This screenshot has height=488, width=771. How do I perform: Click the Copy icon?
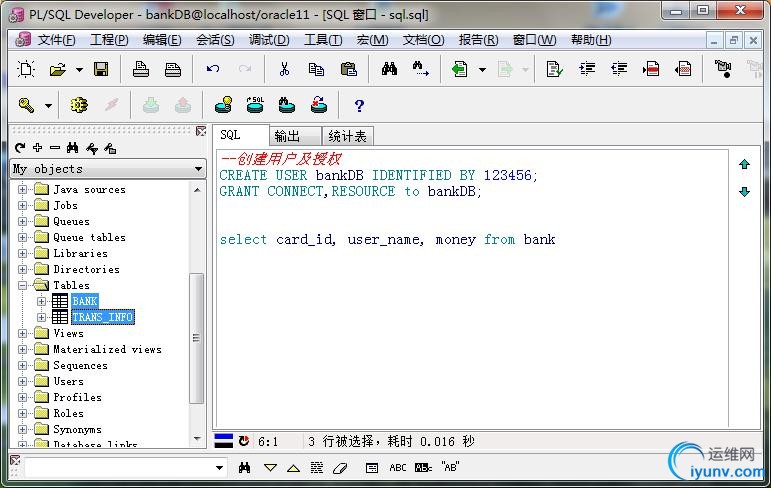click(316, 69)
